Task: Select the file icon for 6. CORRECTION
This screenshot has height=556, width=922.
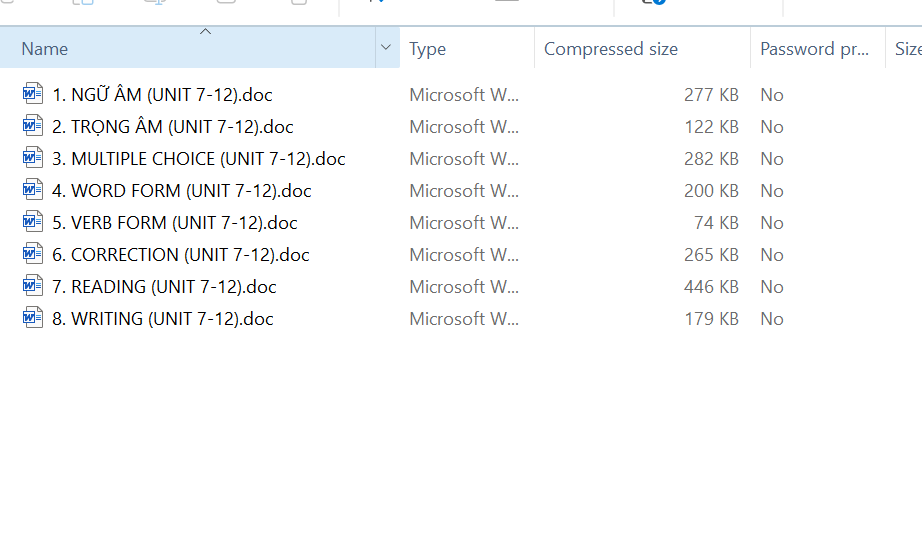Action: point(33,255)
